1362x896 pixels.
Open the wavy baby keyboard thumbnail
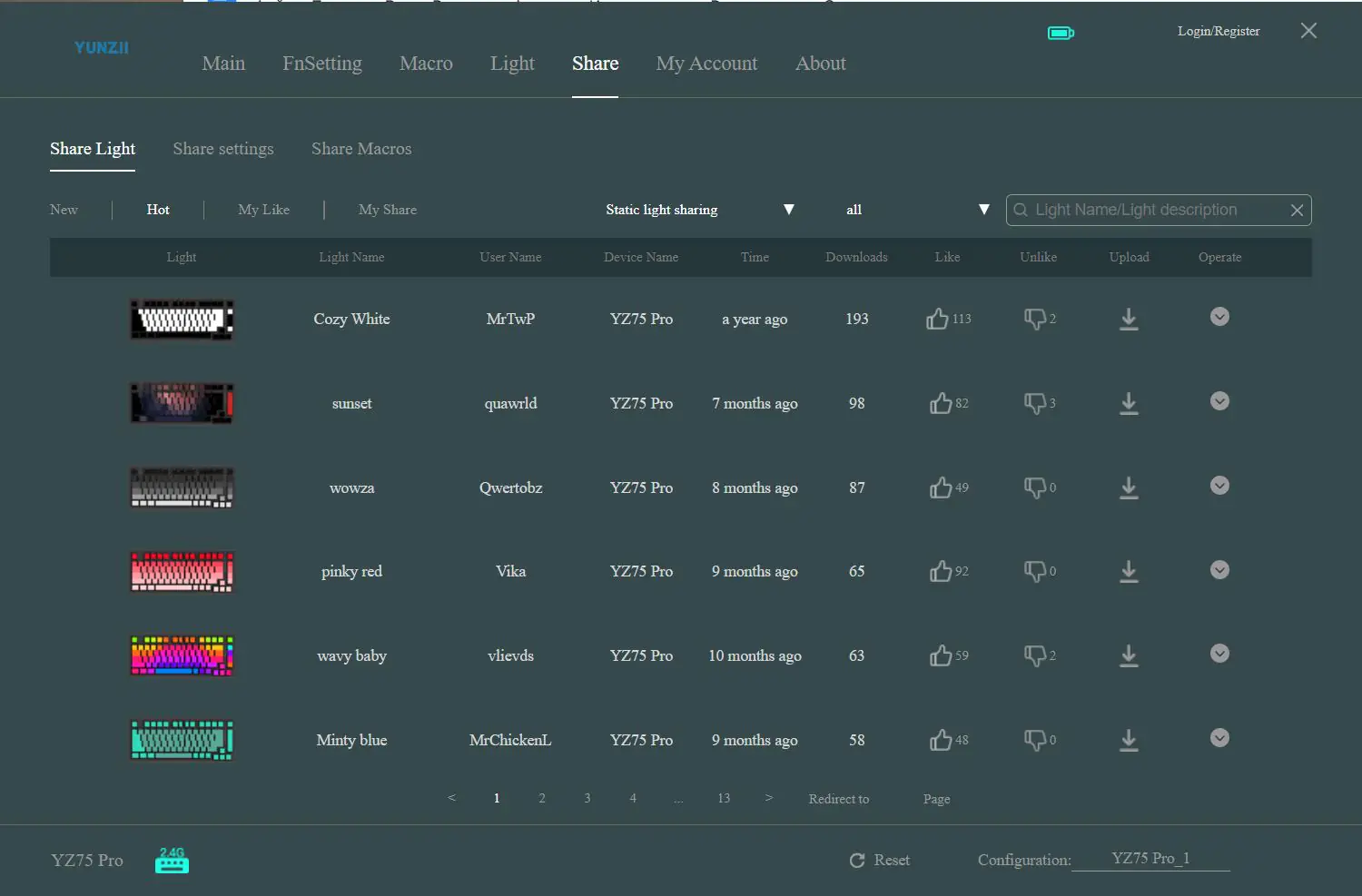(x=182, y=655)
